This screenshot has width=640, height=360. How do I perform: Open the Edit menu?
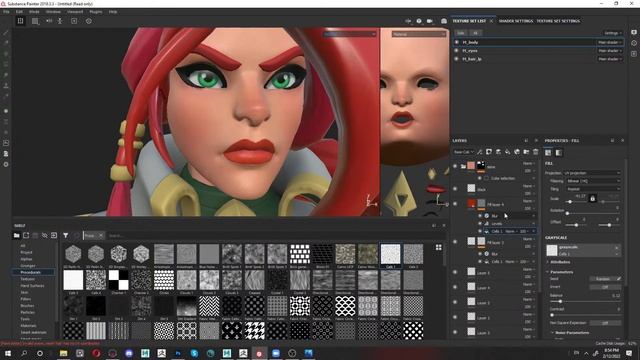click(x=19, y=12)
